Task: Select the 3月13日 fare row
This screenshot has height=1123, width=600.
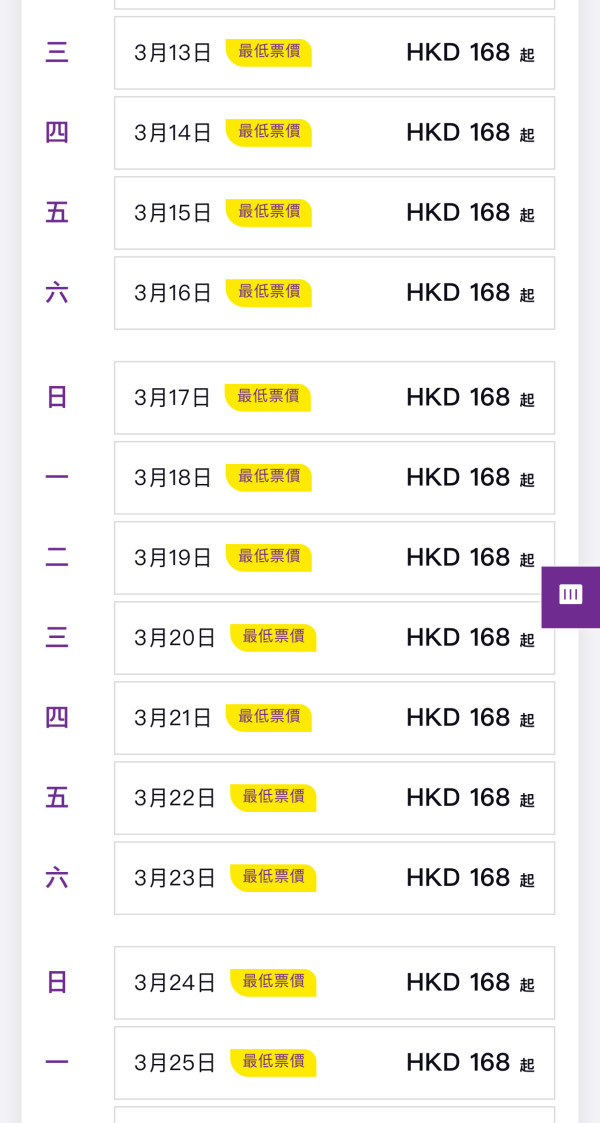Action: pos(334,53)
